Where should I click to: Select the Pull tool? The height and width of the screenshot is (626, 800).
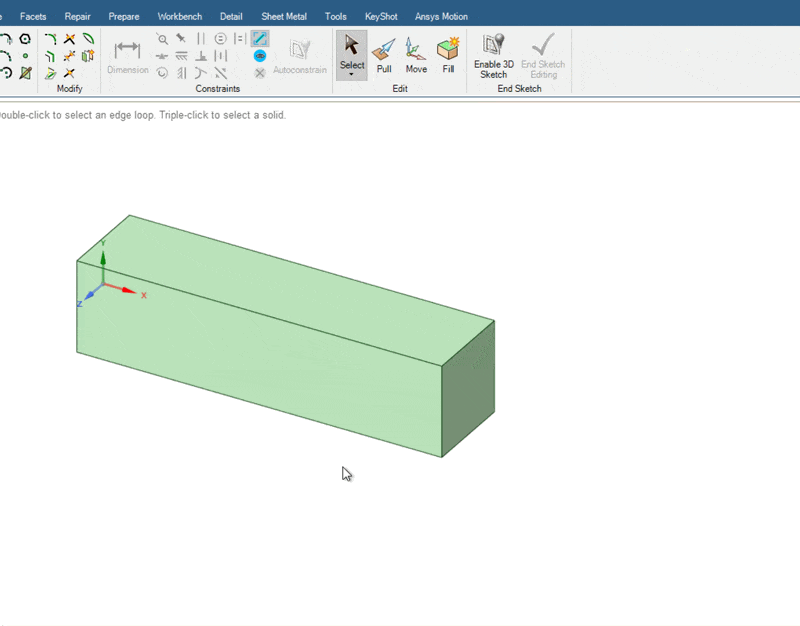tap(384, 54)
